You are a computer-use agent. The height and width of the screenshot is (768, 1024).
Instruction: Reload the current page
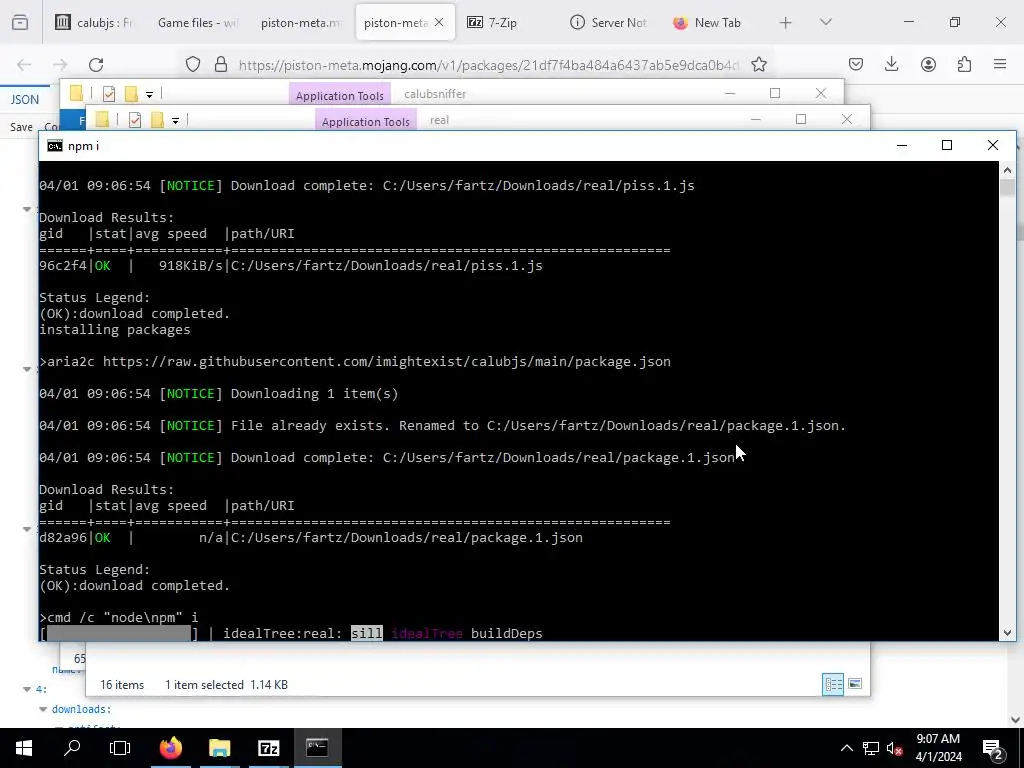96,64
